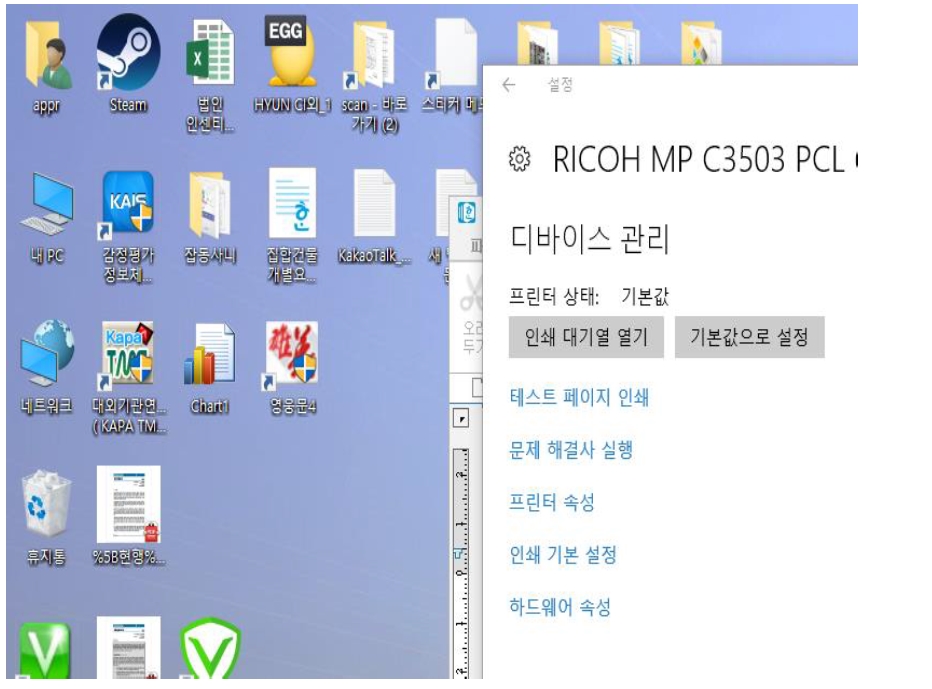The image size is (932, 689).
Task: Open the EGG file HYUN CI외_1
Action: click(290, 52)
